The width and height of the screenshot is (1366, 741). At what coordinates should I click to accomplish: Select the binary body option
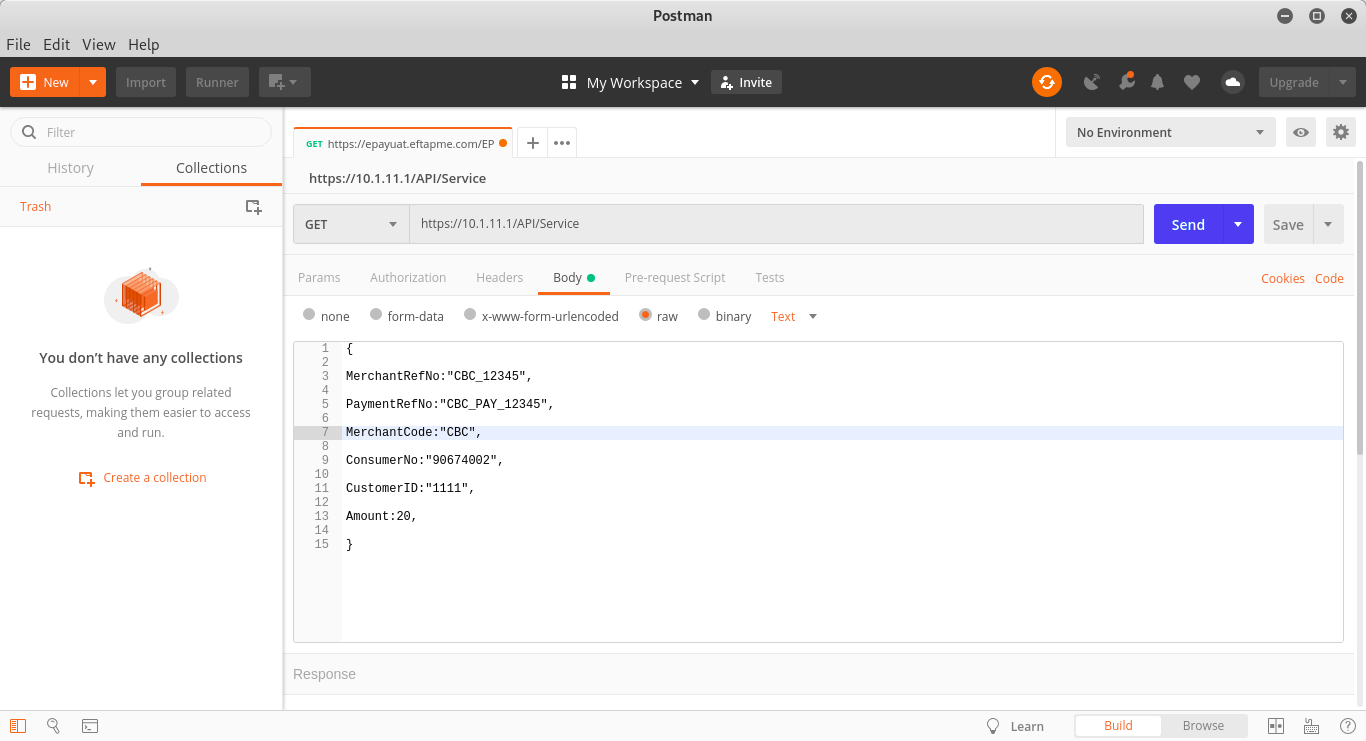704,315
